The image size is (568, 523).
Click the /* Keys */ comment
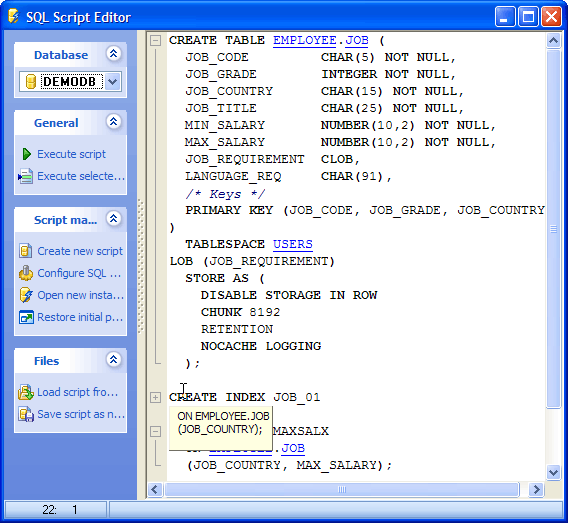(x=225, y=193)
